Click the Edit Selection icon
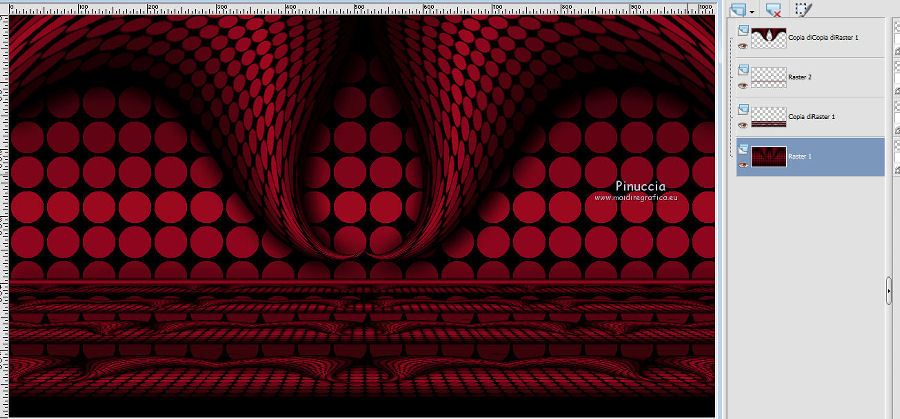The height and width of the screenshot is (419, 900). click(803, 9)
